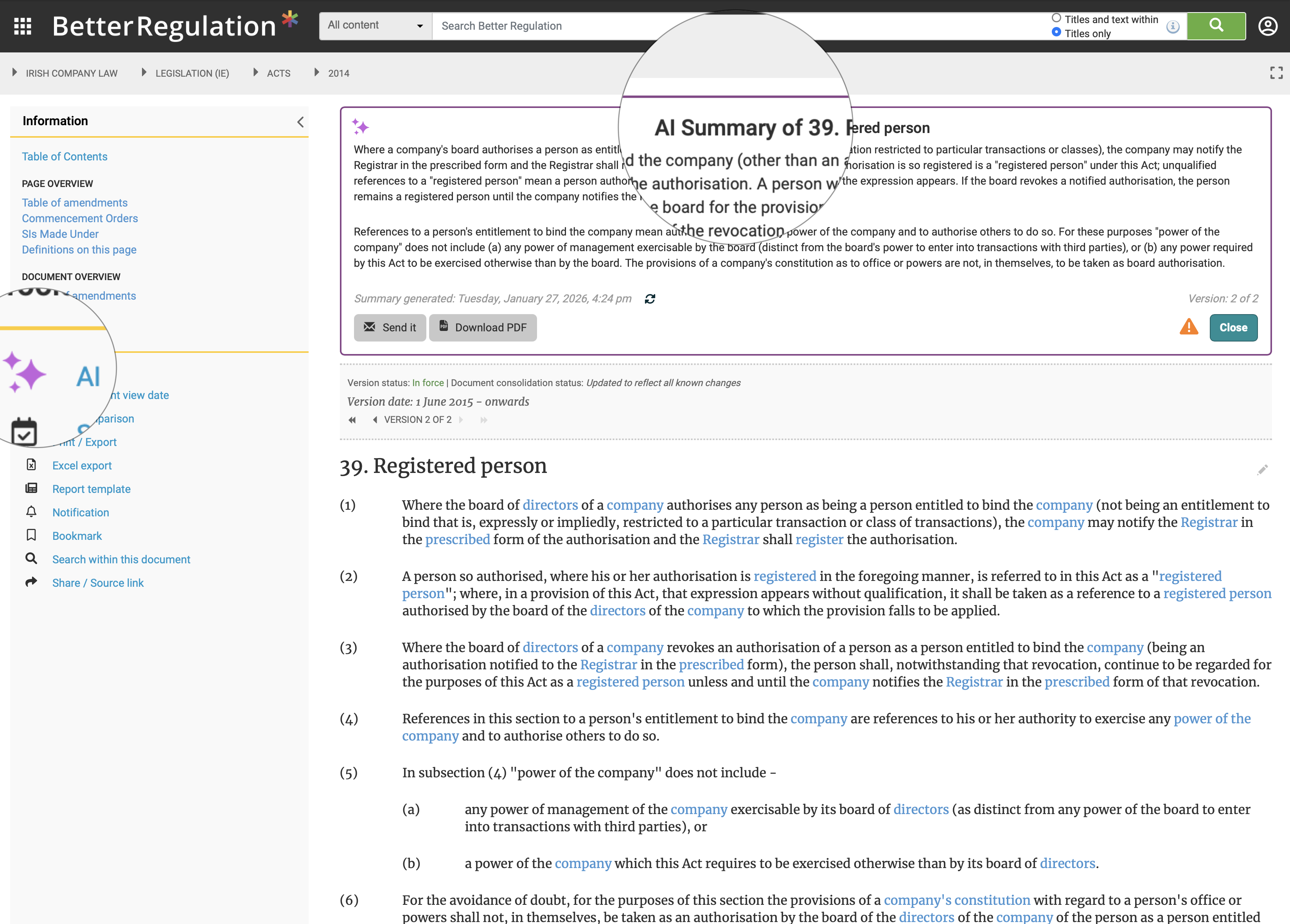1290x924 pixels.
Task: Click the user account icon top right
Action: point(1268,26)
